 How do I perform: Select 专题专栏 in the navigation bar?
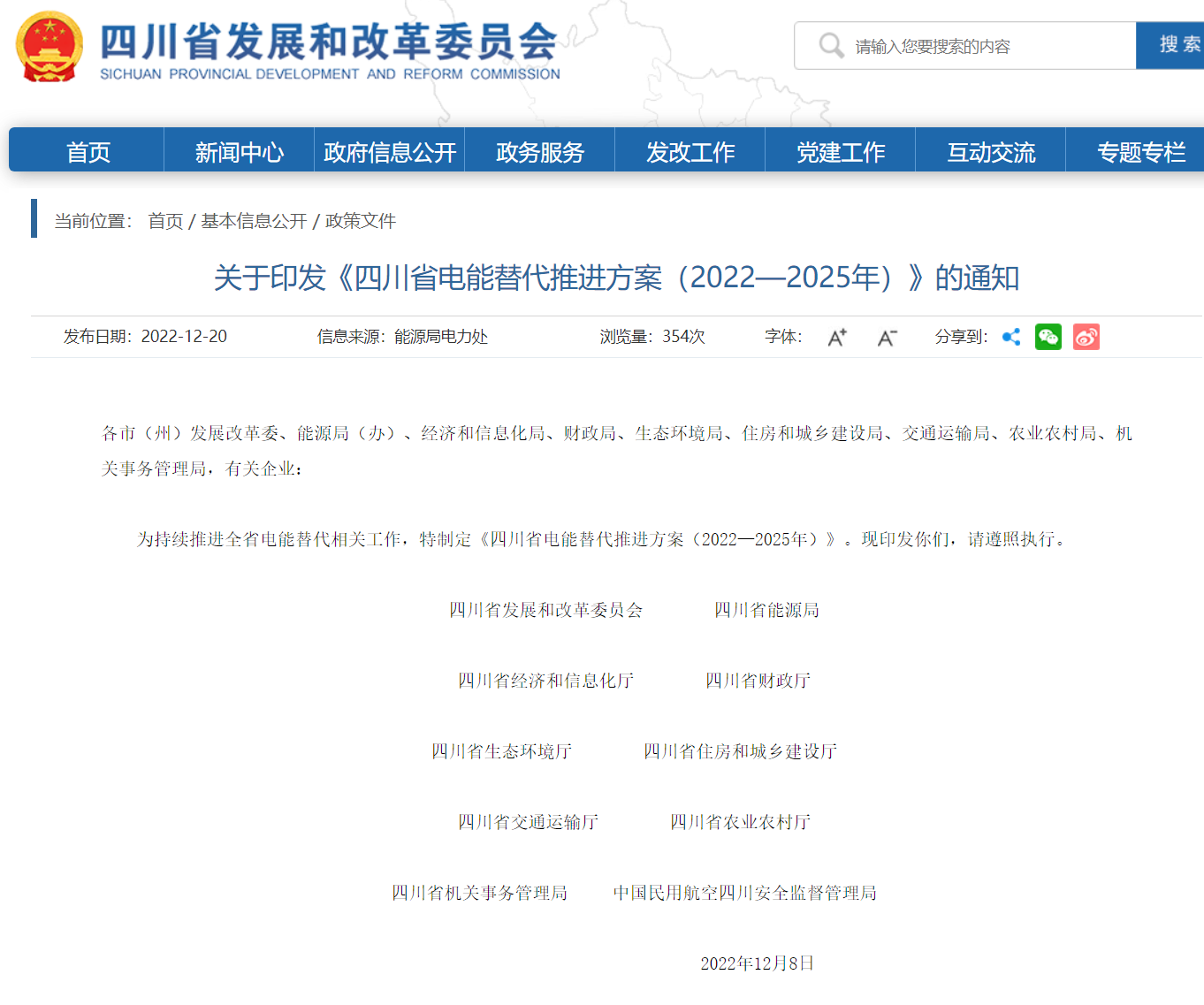tap(1140, 152)
